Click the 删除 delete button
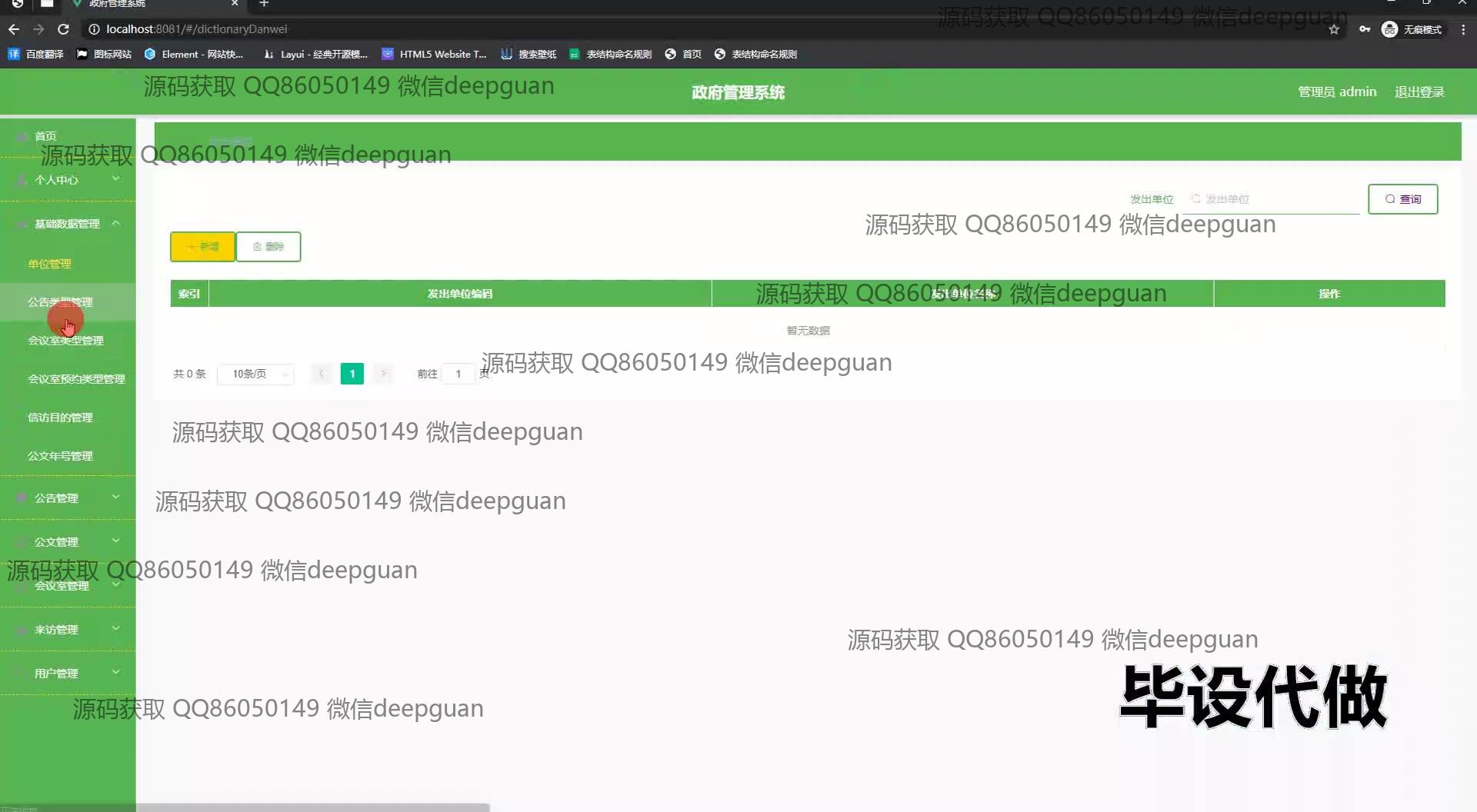Image resolution: width=1477 pixels, height=812 pixels. [x=268, y=247]
